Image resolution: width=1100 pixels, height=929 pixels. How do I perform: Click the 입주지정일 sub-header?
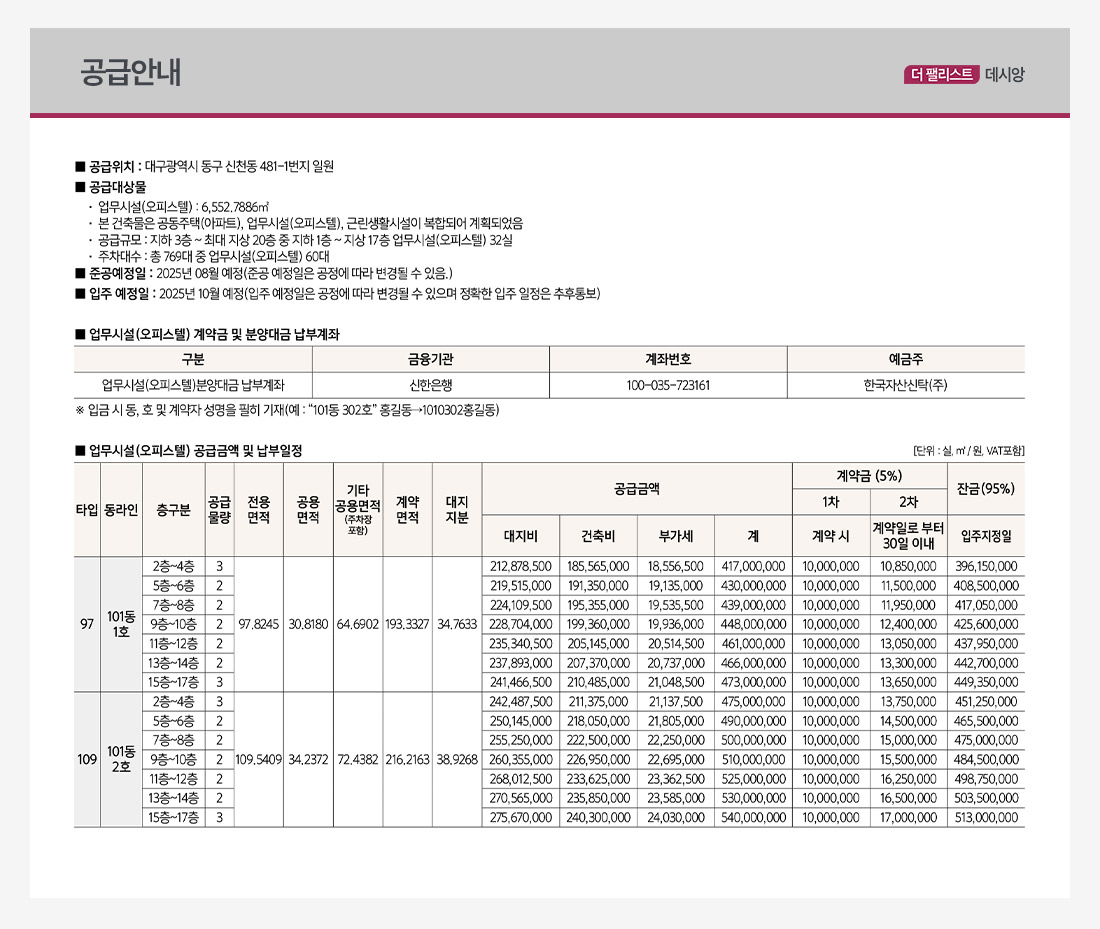(x=985, y=536)
